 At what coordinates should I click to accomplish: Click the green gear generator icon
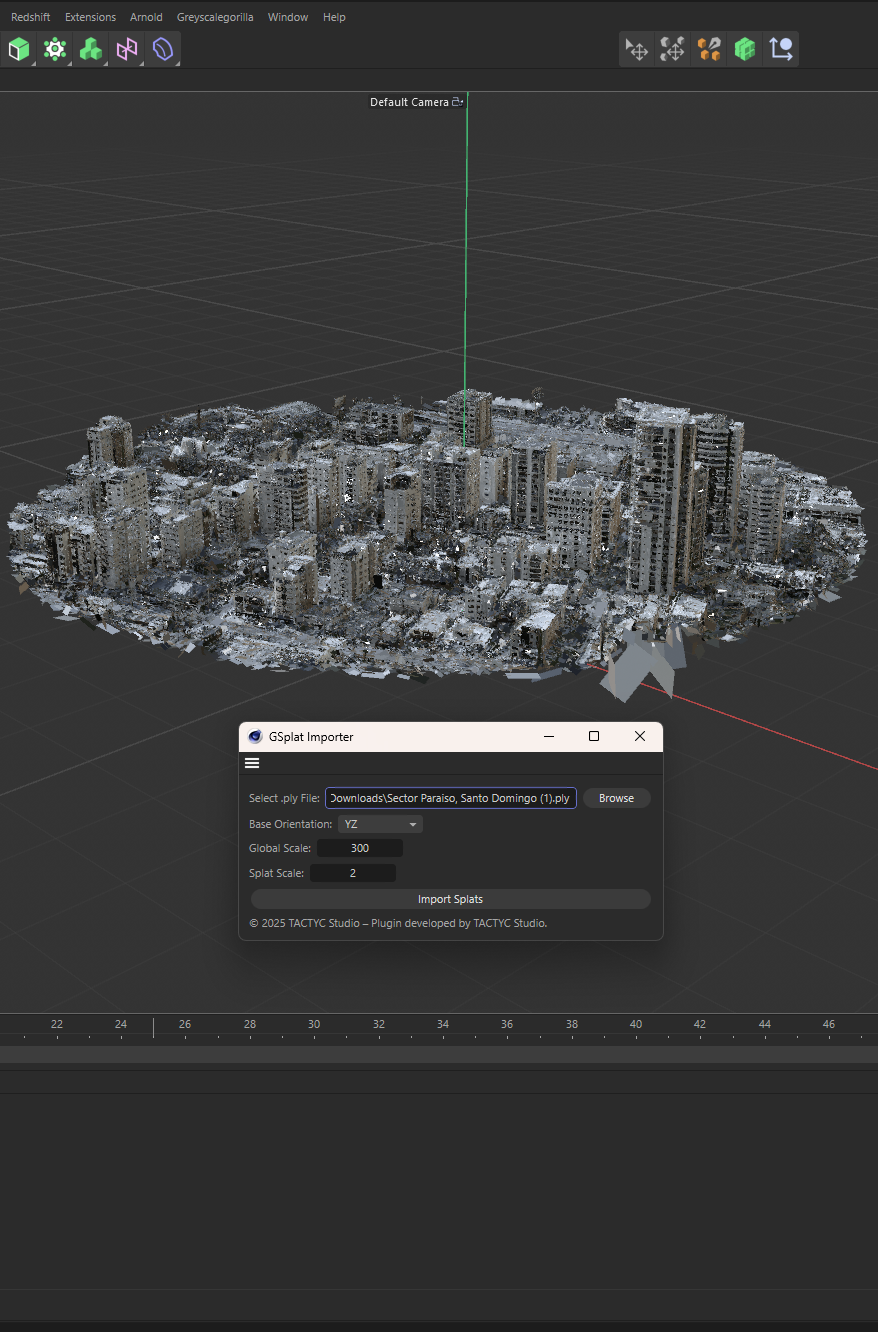pyautogui.click(x=55, y=49)
